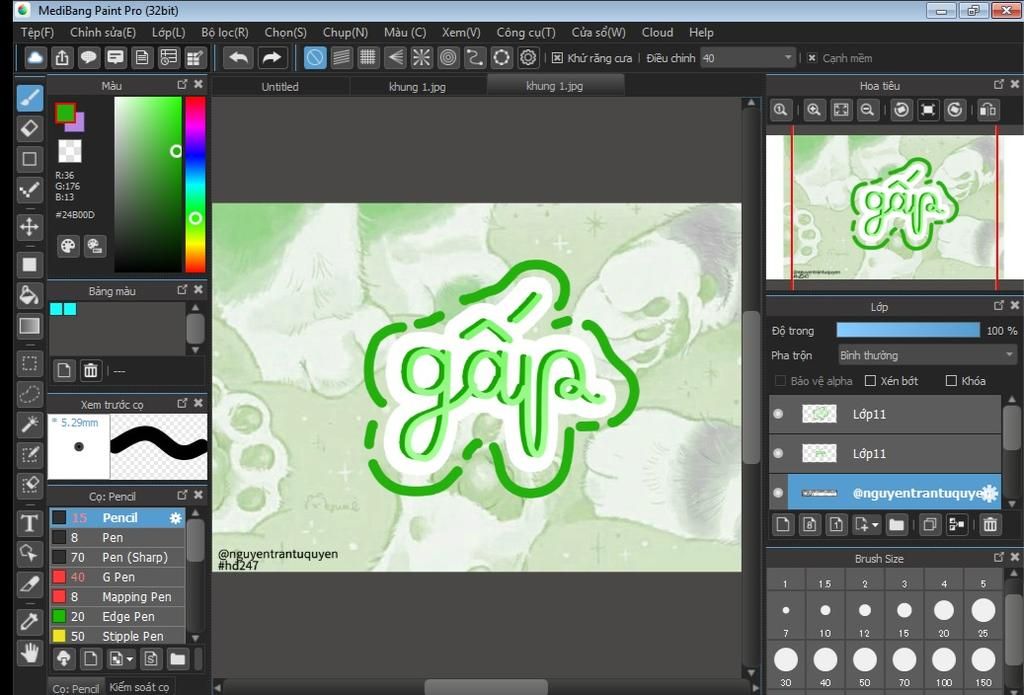Select the Mapping Pen brush

tap(118, 596)
